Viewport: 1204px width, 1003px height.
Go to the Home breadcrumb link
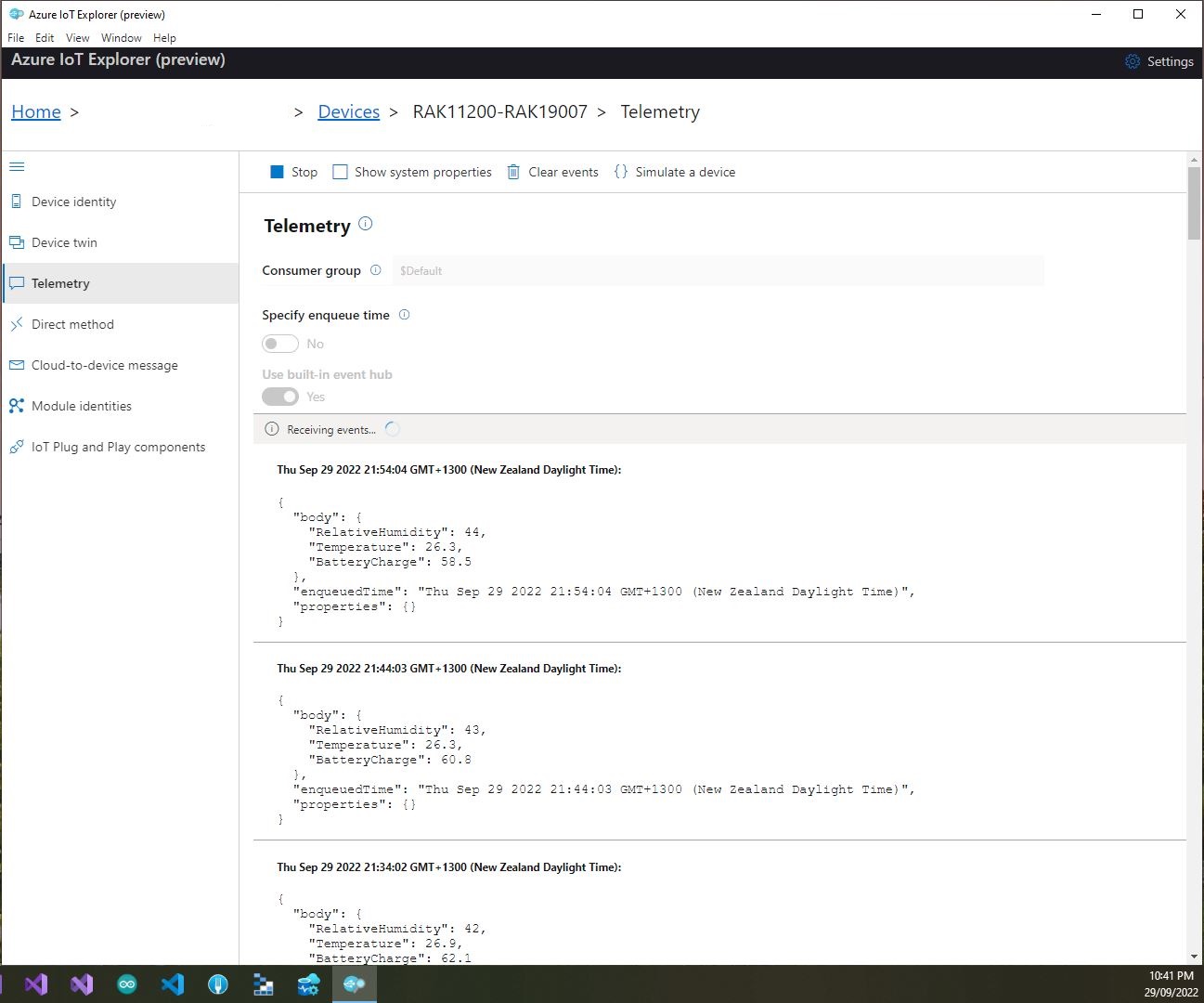click(x=36, y=112)
